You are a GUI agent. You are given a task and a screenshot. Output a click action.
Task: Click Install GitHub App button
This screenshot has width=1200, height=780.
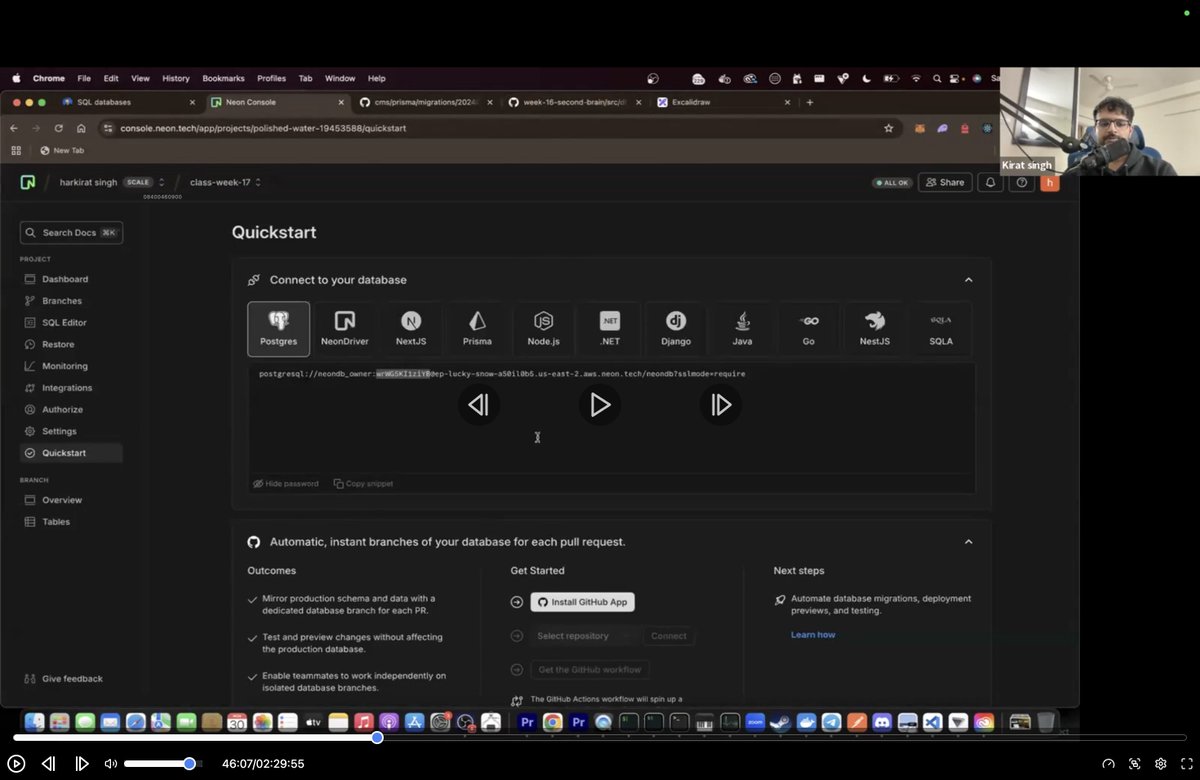pos(583,602)
